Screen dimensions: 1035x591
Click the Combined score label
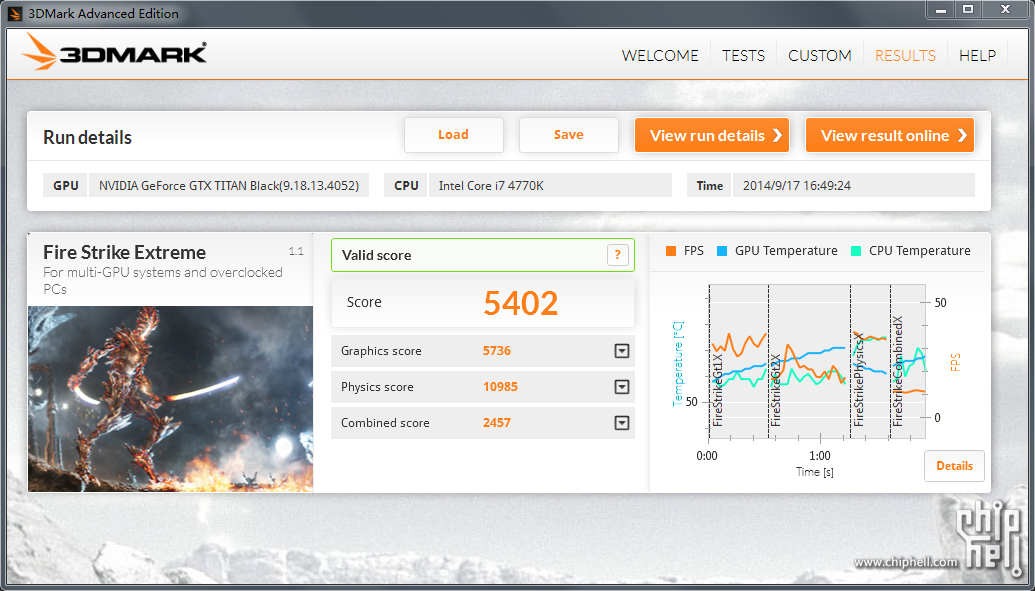click(x=385, y=423)
